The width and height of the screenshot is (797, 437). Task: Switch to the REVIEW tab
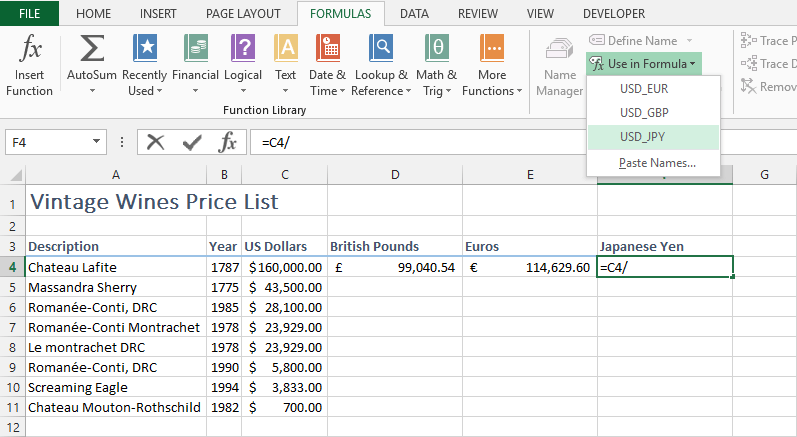[x=478, y=14]
